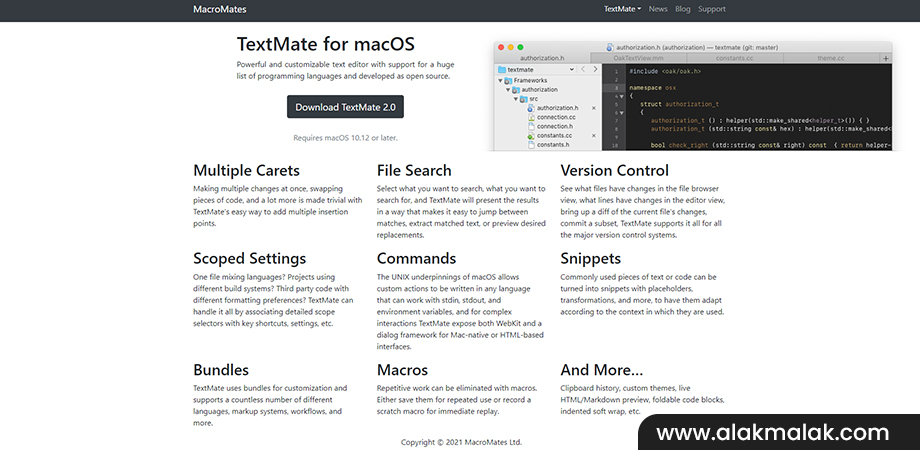Image resolution: width=920 pixels, height=450 pixels.
Task: Go to the News page
Action: [658, 9]
